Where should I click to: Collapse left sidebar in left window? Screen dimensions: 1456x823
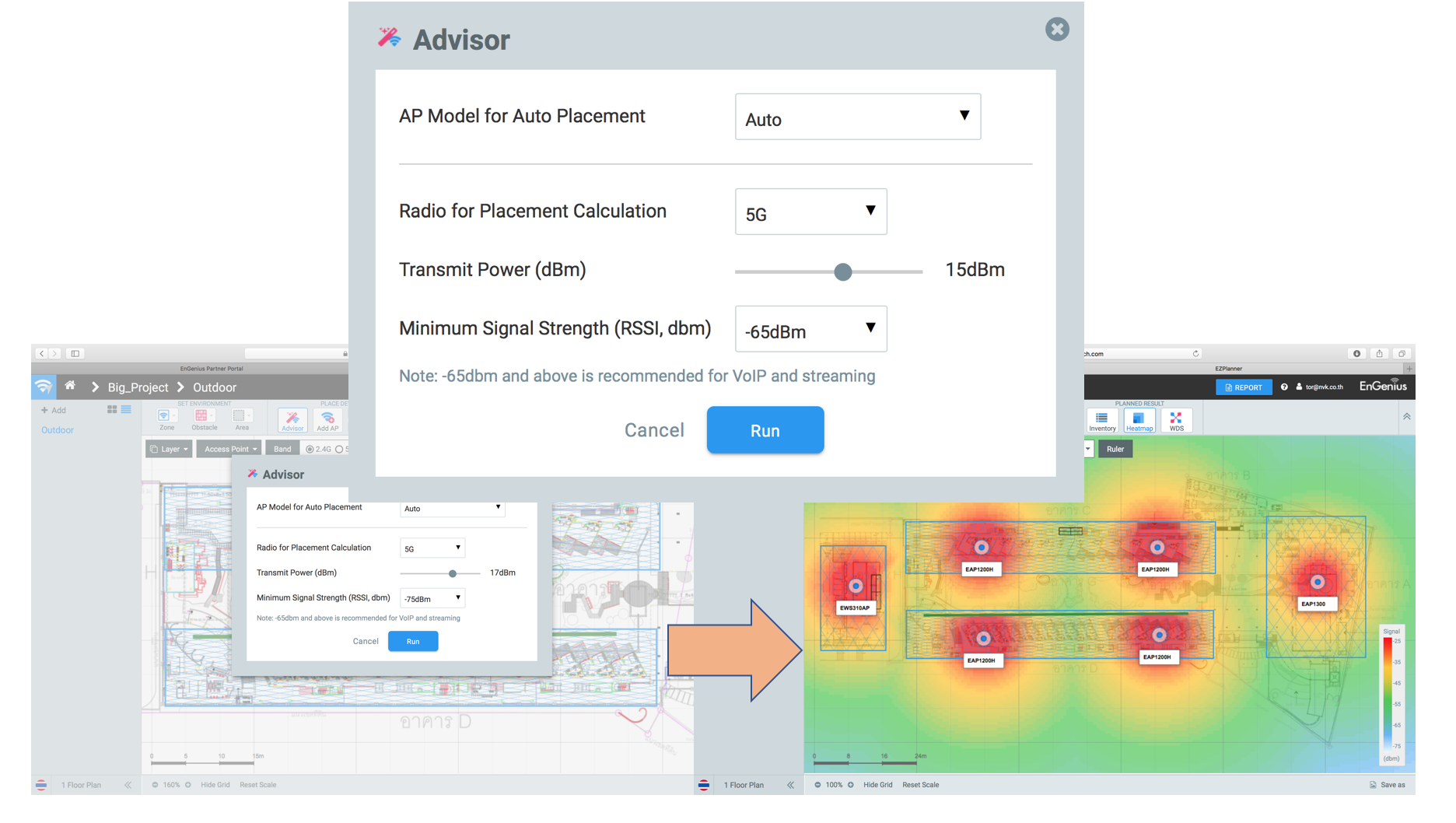pyautogui.click(x=128, y=785)
